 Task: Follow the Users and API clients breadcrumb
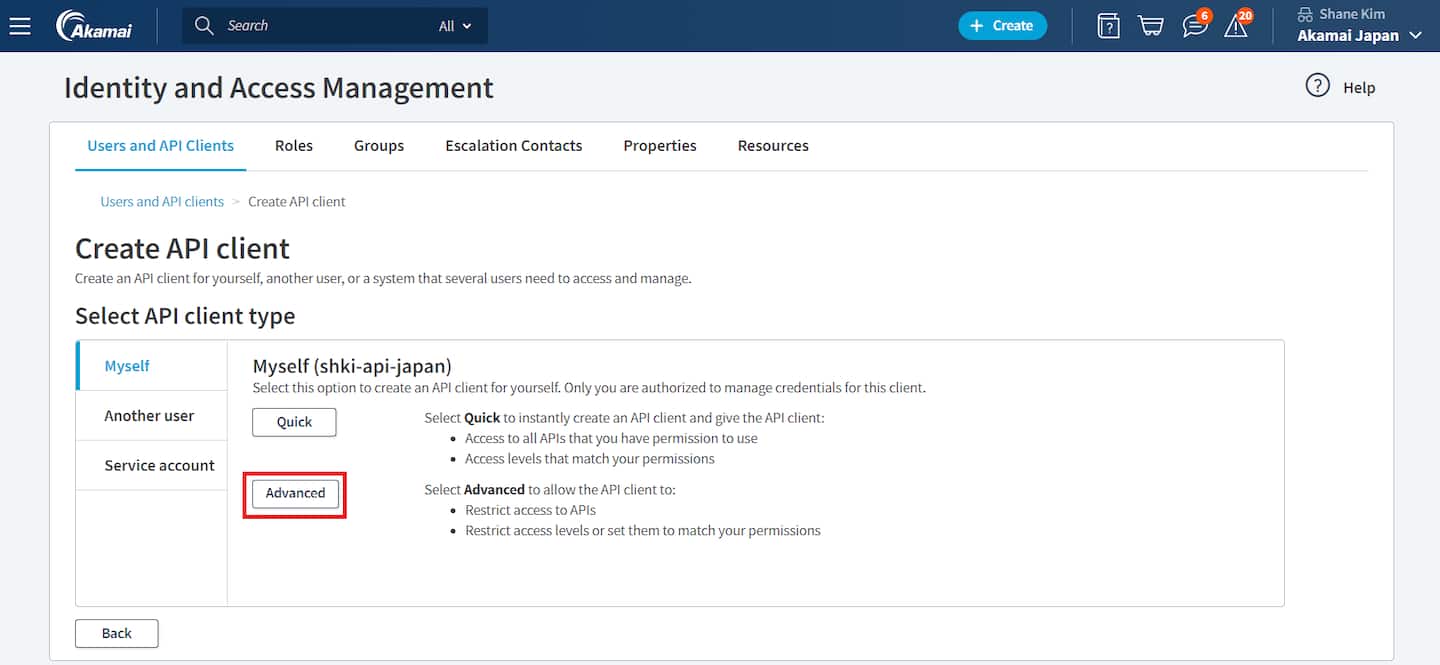162,202
